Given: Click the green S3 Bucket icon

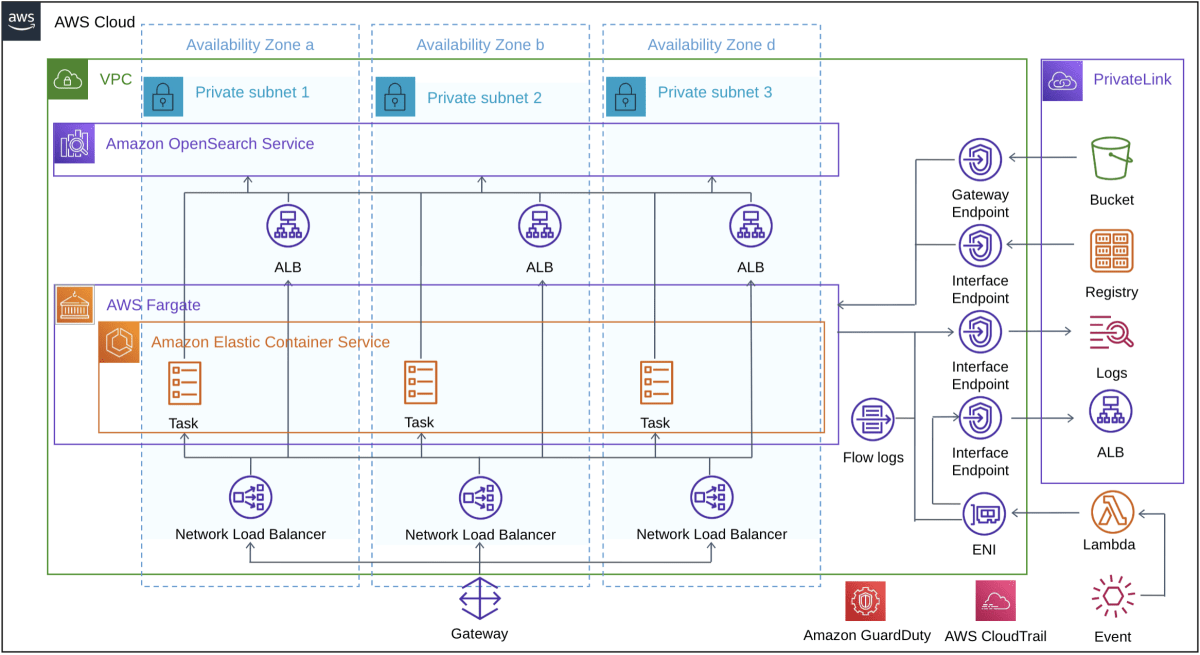Looking at the screenshot, I should pos(1112,160).
